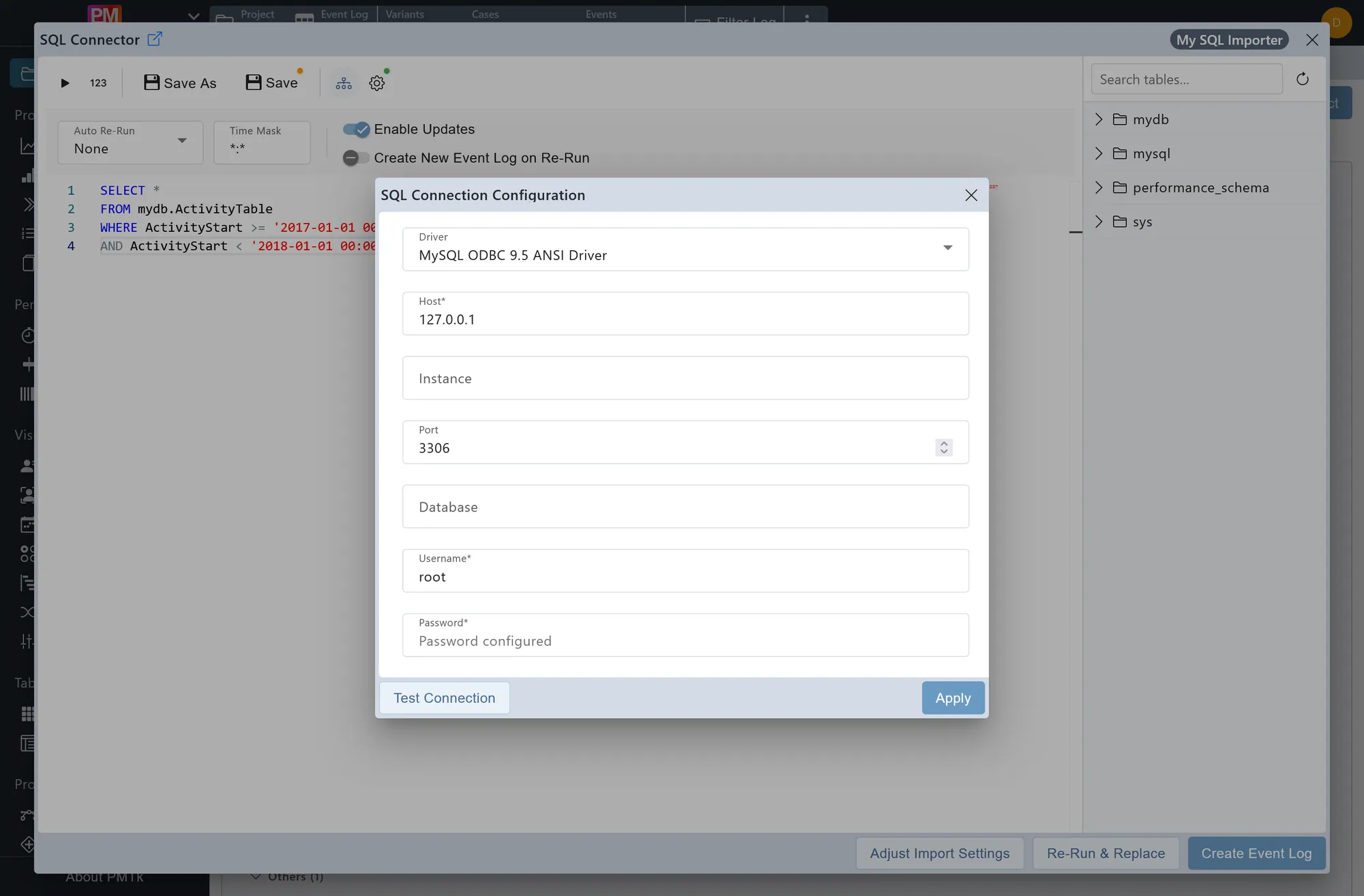Focus the Password field
Viewport: 1364px width, 896px height.
pyautogui.click(x=685, y=635)
